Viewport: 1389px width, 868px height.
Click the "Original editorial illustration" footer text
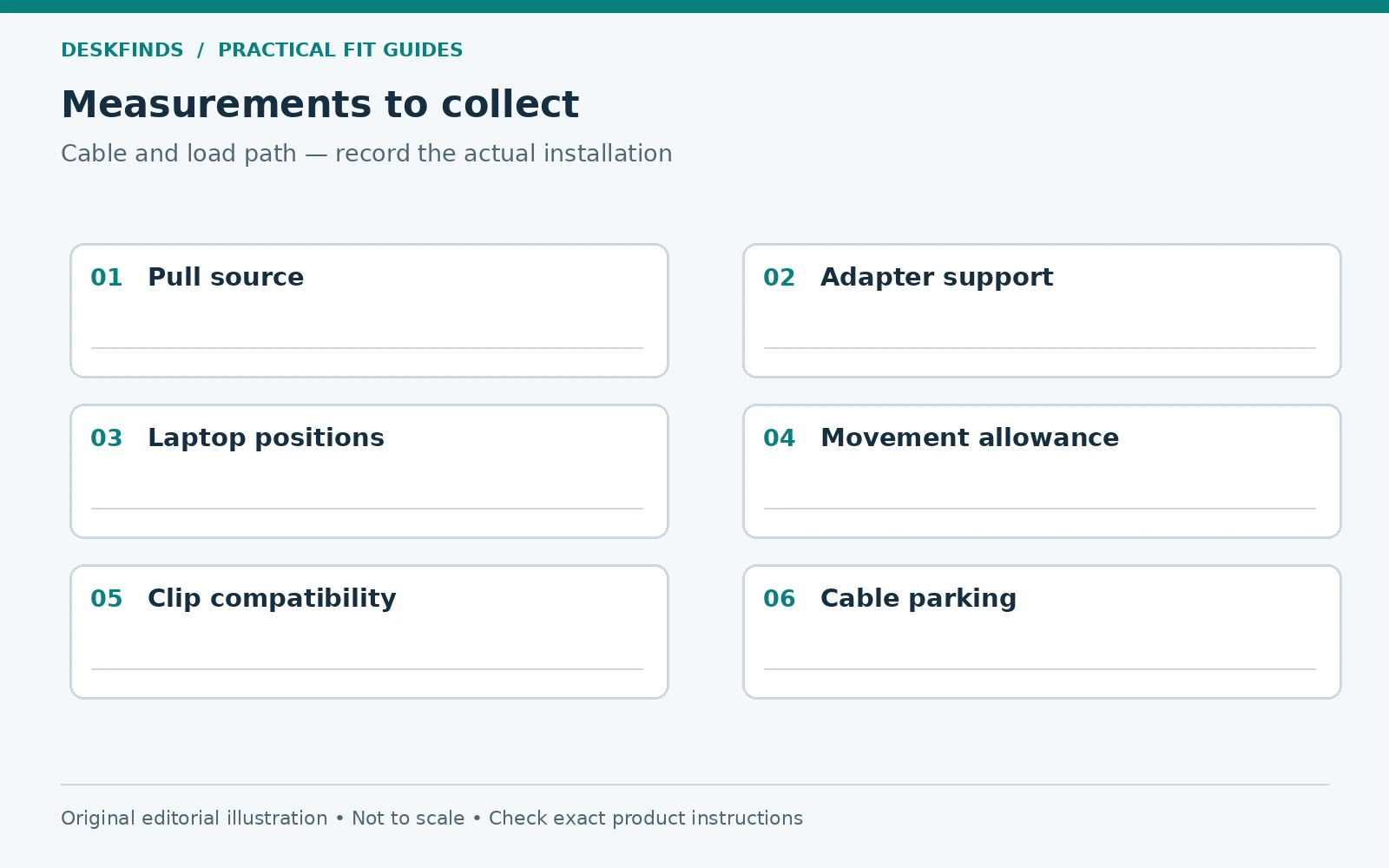tap(194, 819)
